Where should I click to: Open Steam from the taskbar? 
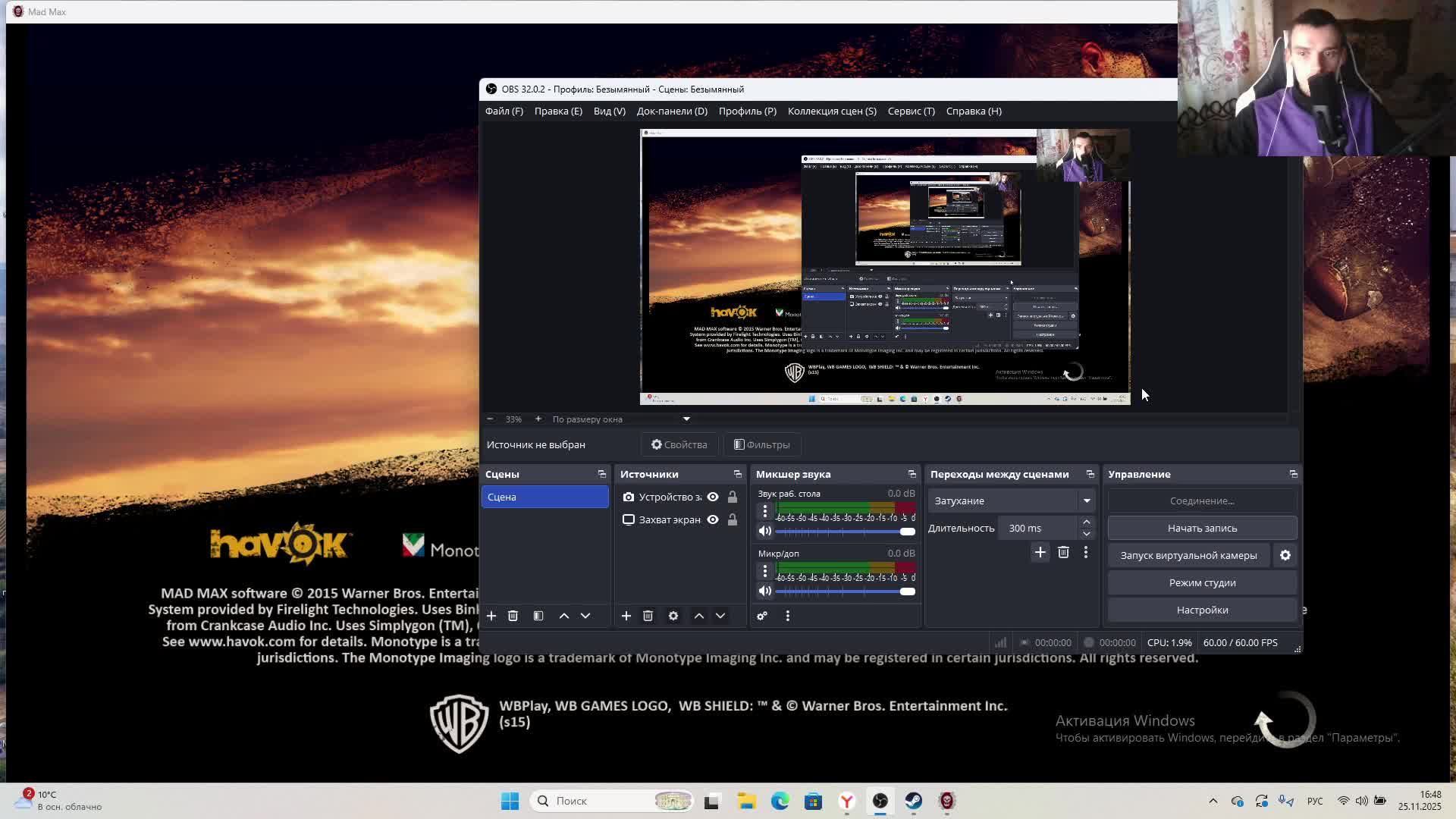914,801
